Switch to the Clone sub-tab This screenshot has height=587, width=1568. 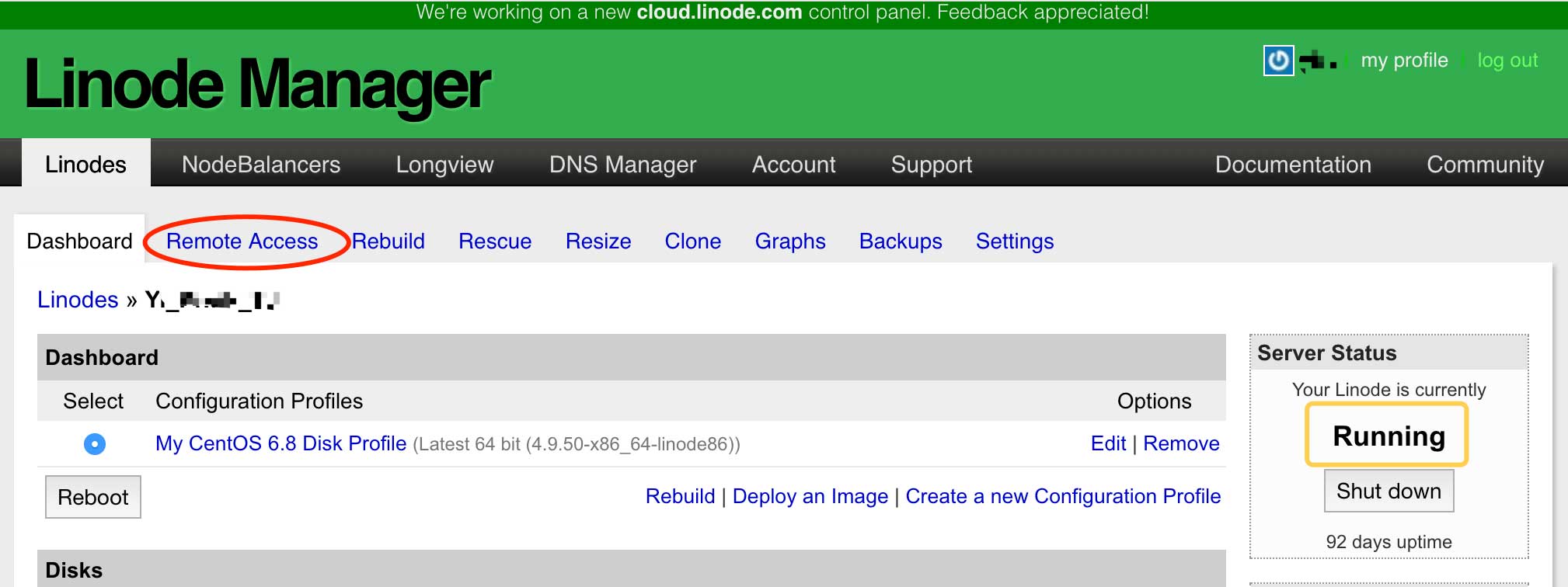(x=693, y=241)
